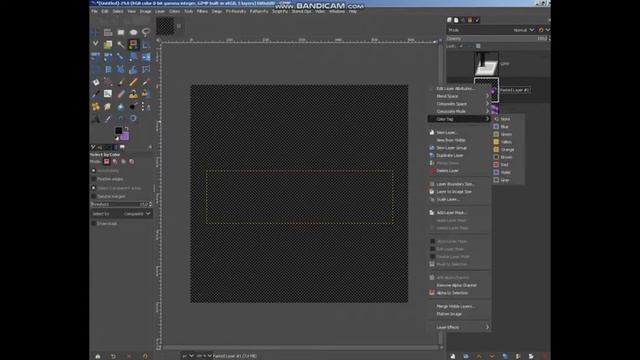Click the Subtract from selection mode icon

pos(123,162)
